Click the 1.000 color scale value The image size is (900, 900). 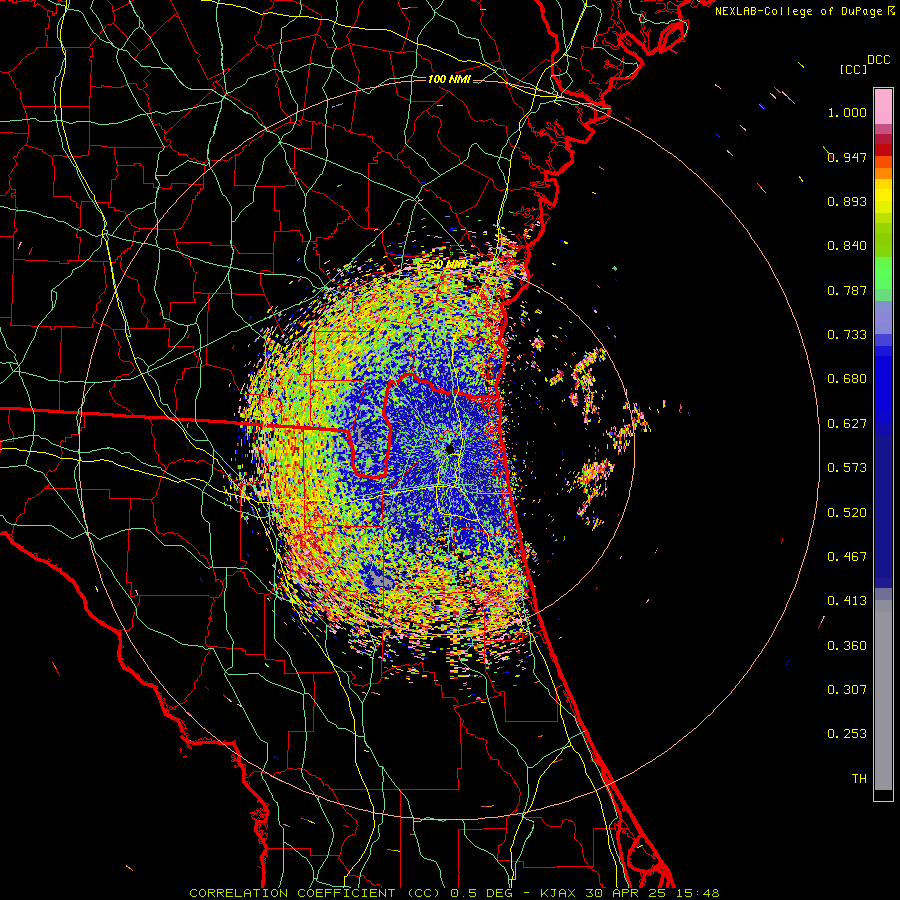coord(847,112)
